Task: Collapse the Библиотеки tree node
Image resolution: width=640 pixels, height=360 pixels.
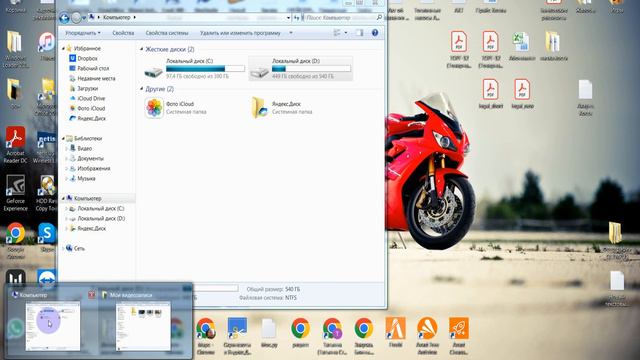Action: coord(63,138)
